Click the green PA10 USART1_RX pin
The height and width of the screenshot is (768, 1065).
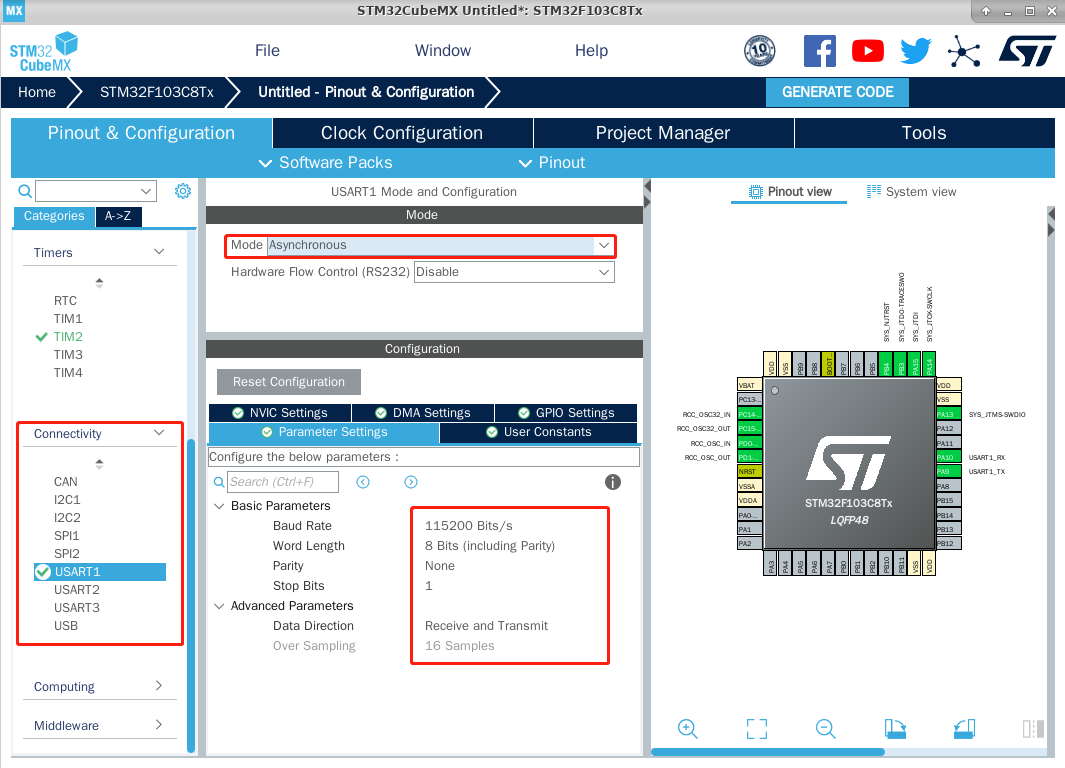point(948,457)
